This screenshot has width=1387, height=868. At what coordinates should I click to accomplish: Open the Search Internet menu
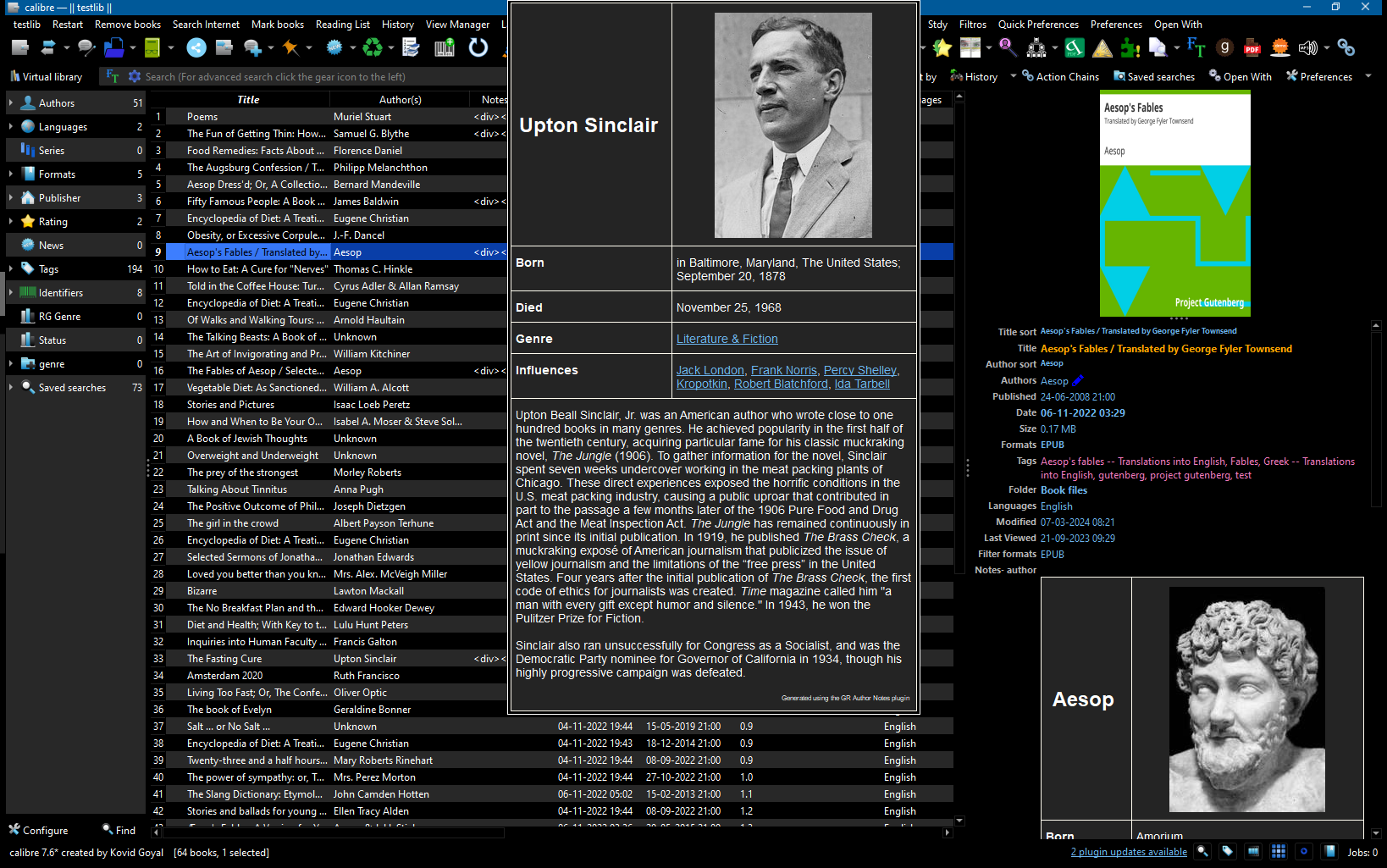pyautogui.click(x=206, y=25)
